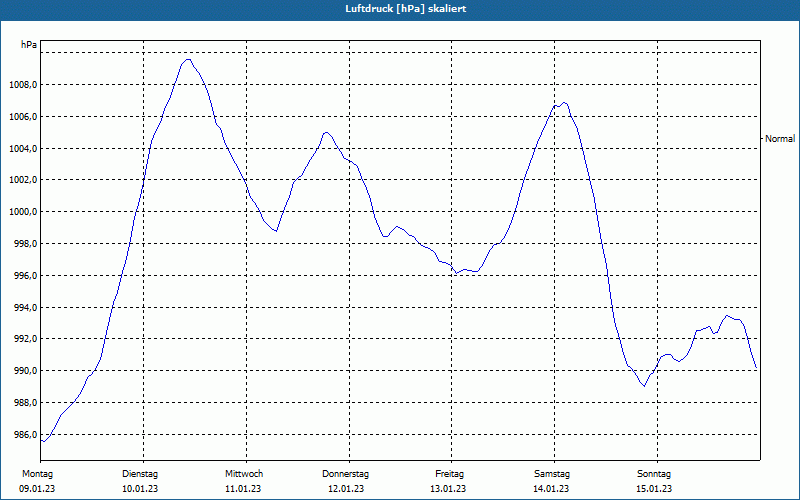Image resolution: width=800 pixels, height=500 pixels.
Task: Click the '990,0' axis value
Action: [x=25, y=371]
